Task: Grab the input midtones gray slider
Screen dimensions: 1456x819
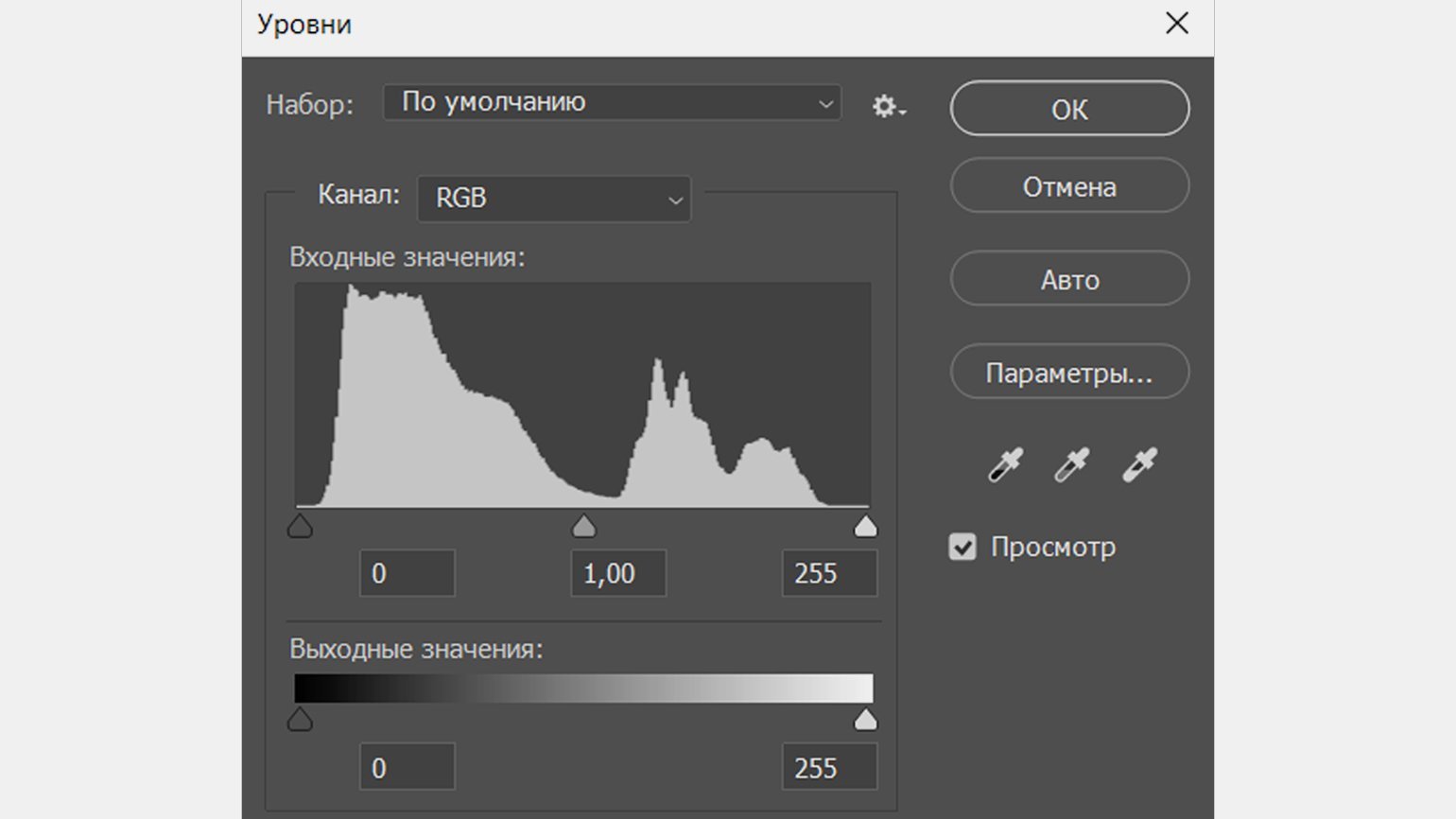Action: [584, 526]
